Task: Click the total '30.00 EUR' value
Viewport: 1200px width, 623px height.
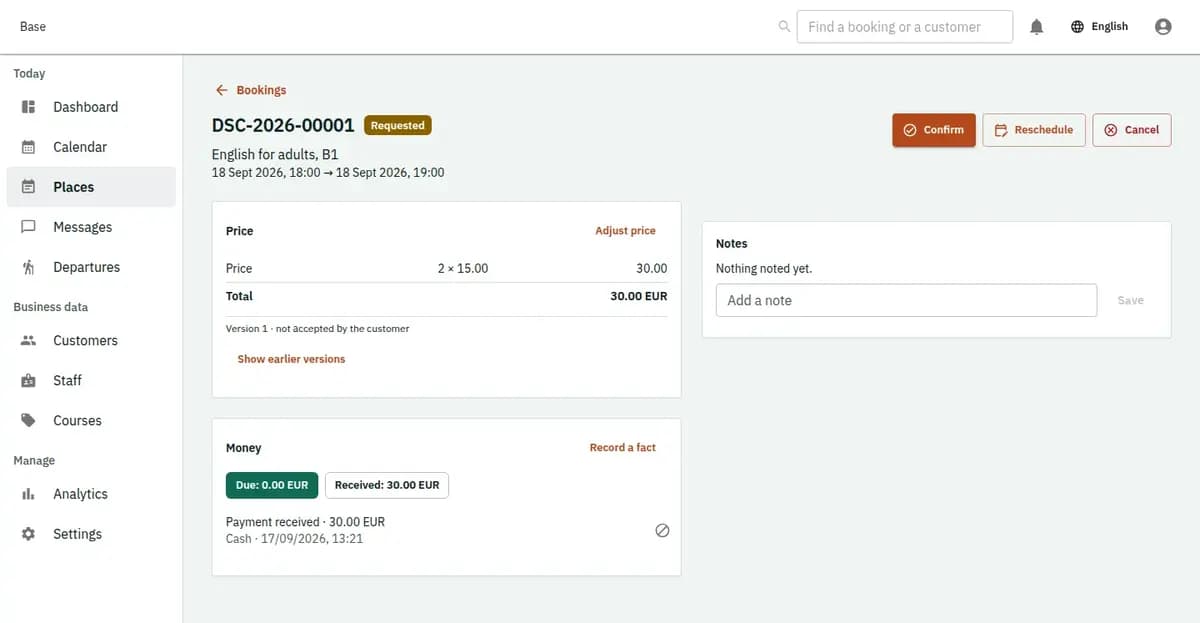Action: pos(639,296)
